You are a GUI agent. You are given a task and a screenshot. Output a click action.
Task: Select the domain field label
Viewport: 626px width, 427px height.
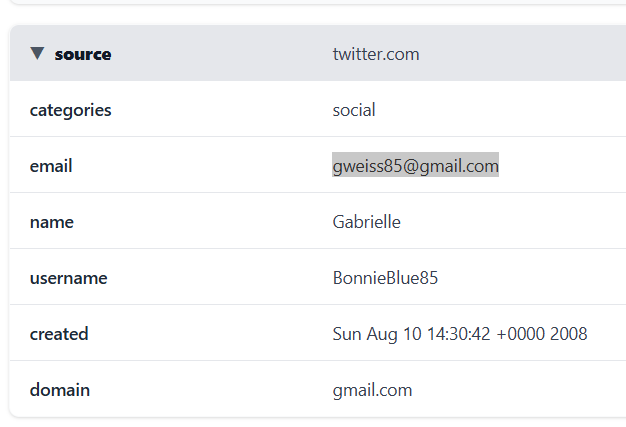tap(59, 390)
